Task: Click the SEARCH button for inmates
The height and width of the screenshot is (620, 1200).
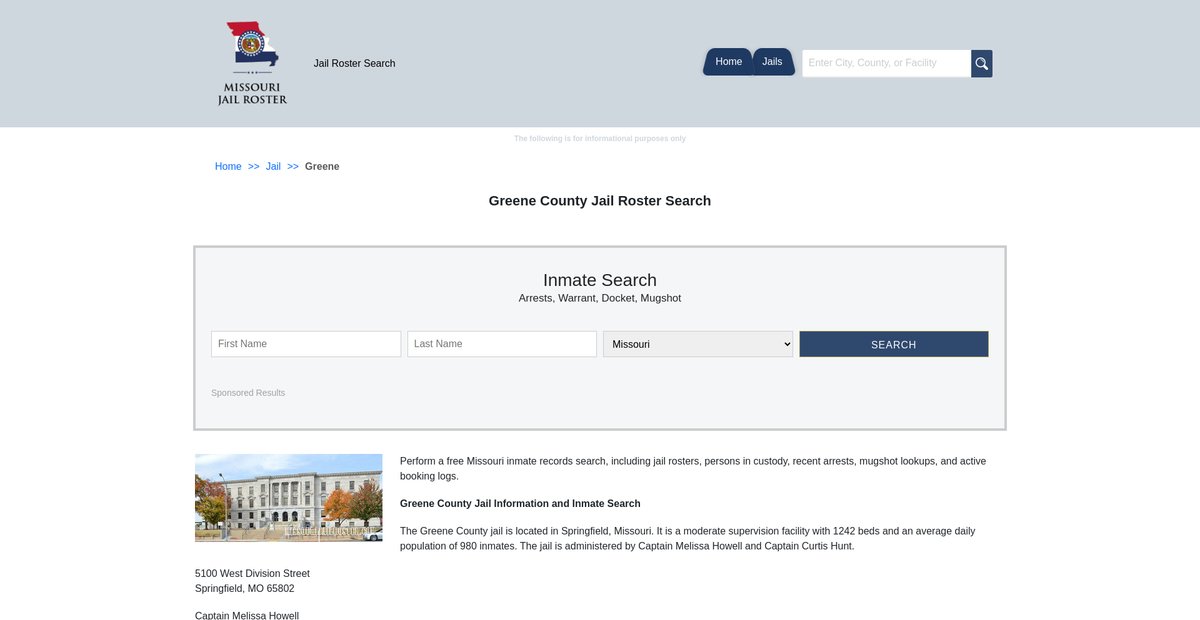Action: pyautogui.click(x=894, y=344)
